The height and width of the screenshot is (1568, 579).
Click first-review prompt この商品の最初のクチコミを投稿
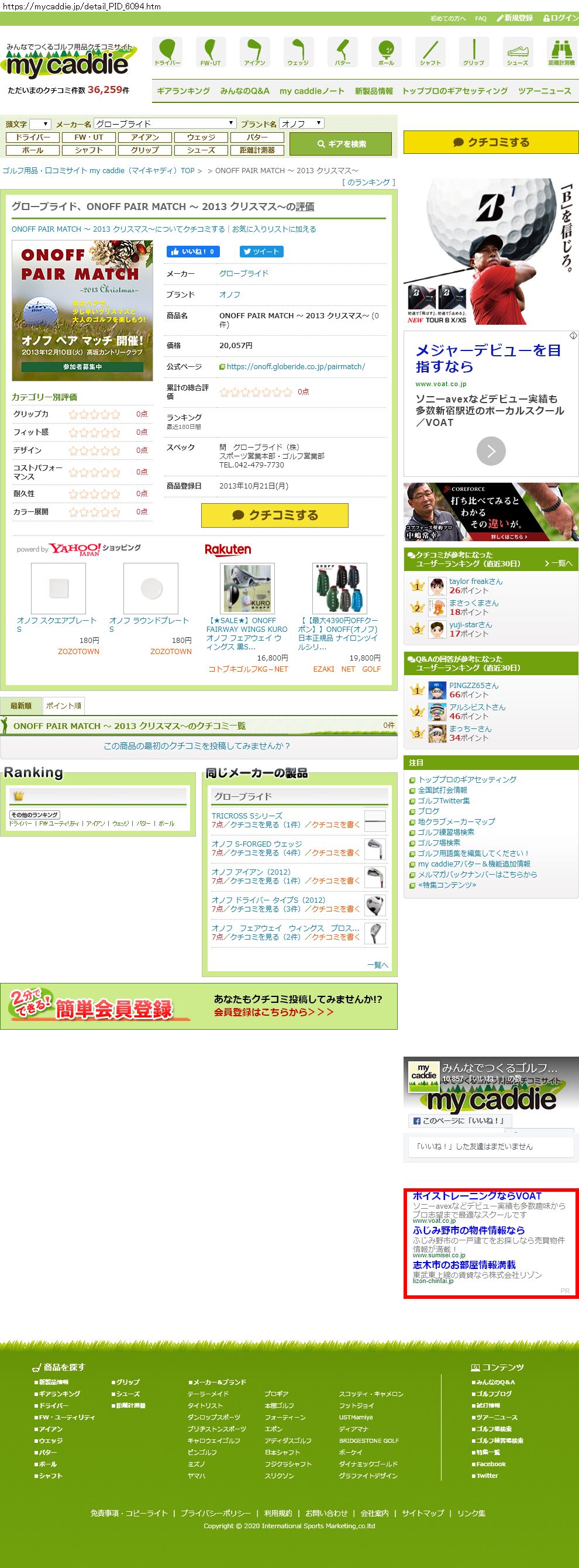pos(197,745)
